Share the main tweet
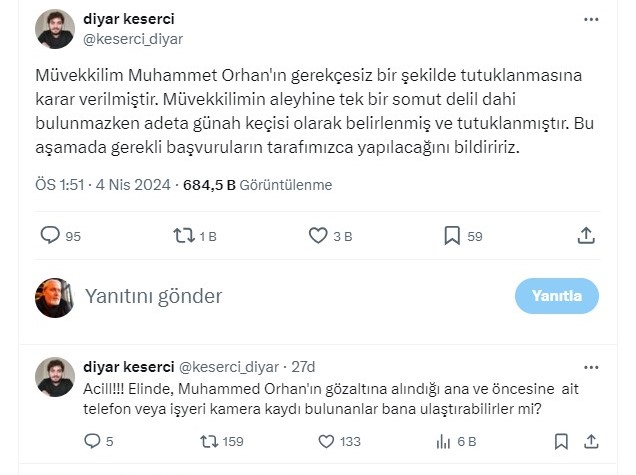The width and height of the screenshot is (636, 475). point(587,236)
